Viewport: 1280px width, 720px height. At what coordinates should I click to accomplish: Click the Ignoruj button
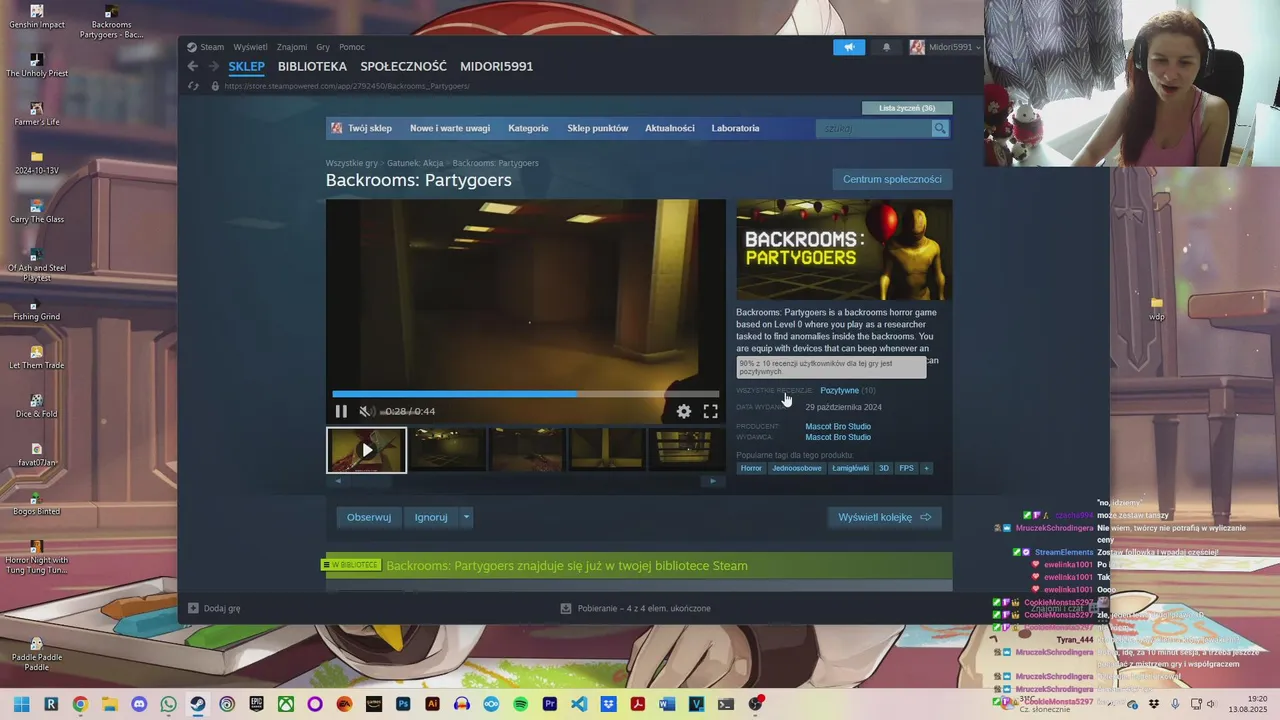[x=431, y=517]
